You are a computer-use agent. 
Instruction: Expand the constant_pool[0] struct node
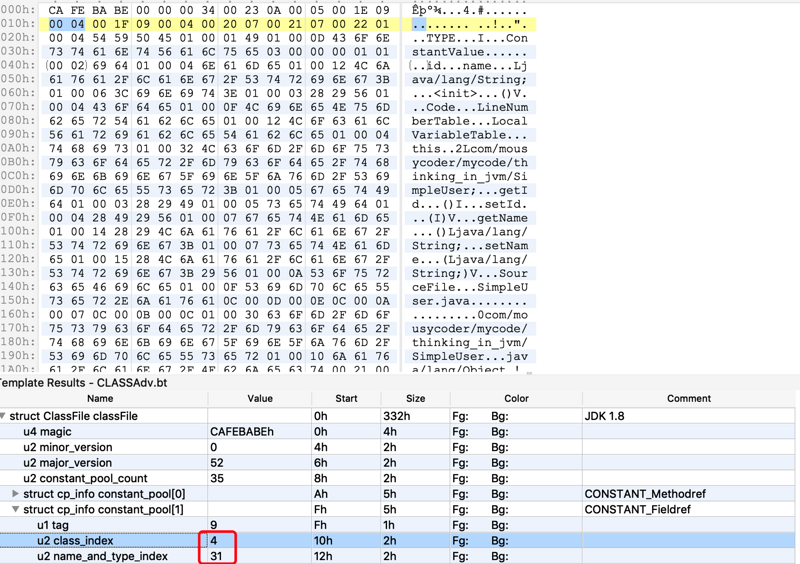pyautogui.click(x=15, y=494)
